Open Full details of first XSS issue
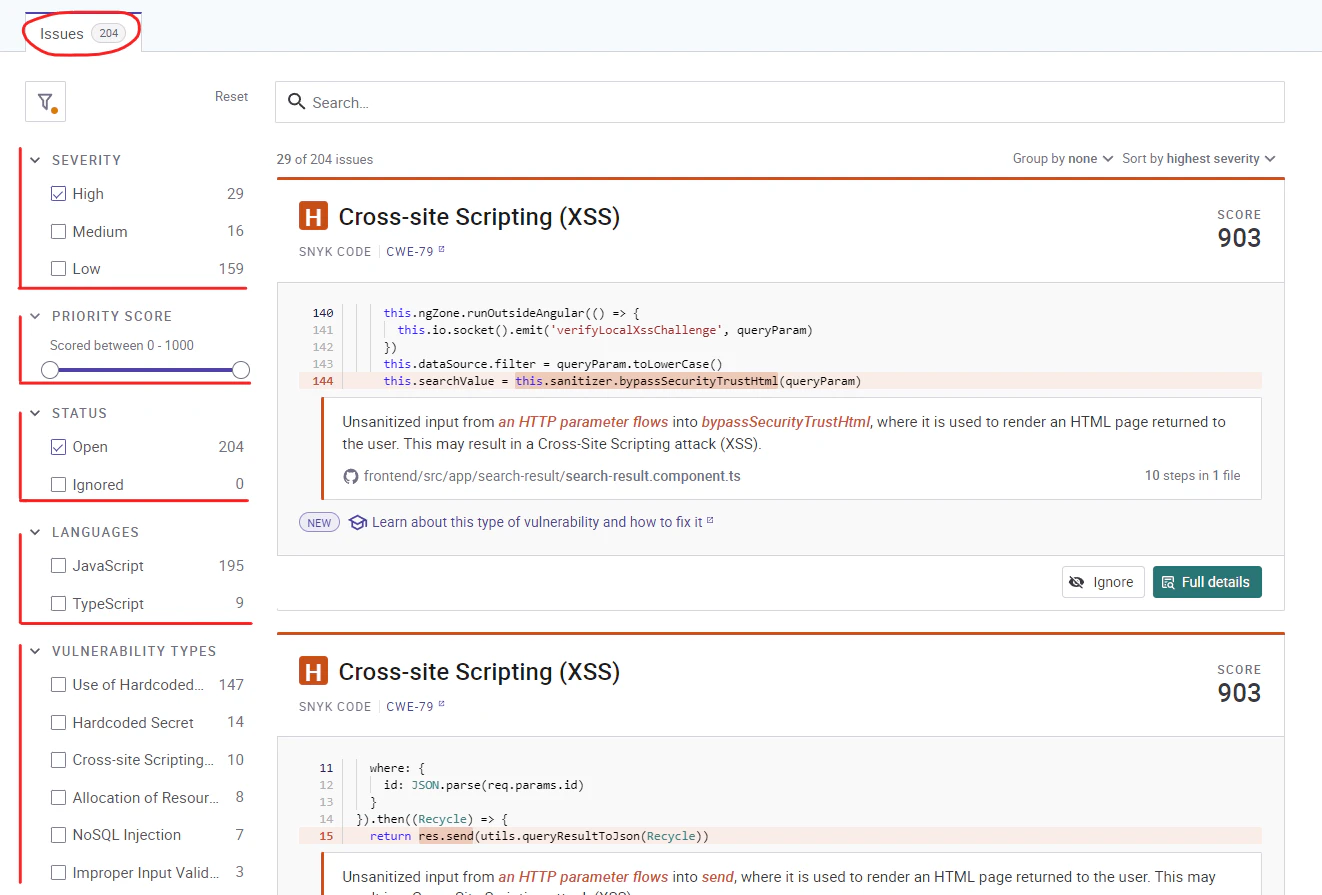1322x895 pixels. click(x=1207, y=582)
